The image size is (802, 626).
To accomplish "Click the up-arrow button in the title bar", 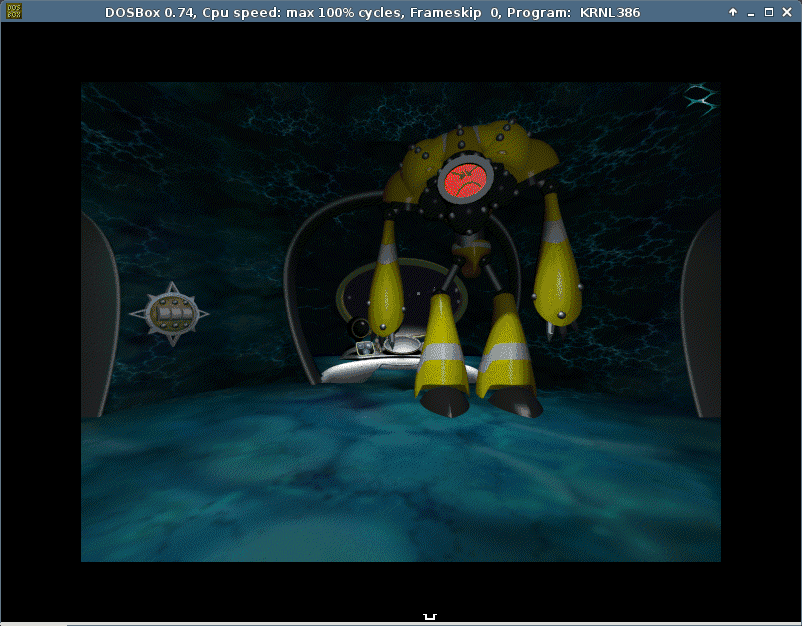I will pyautogui.click(x=733, y=12).
